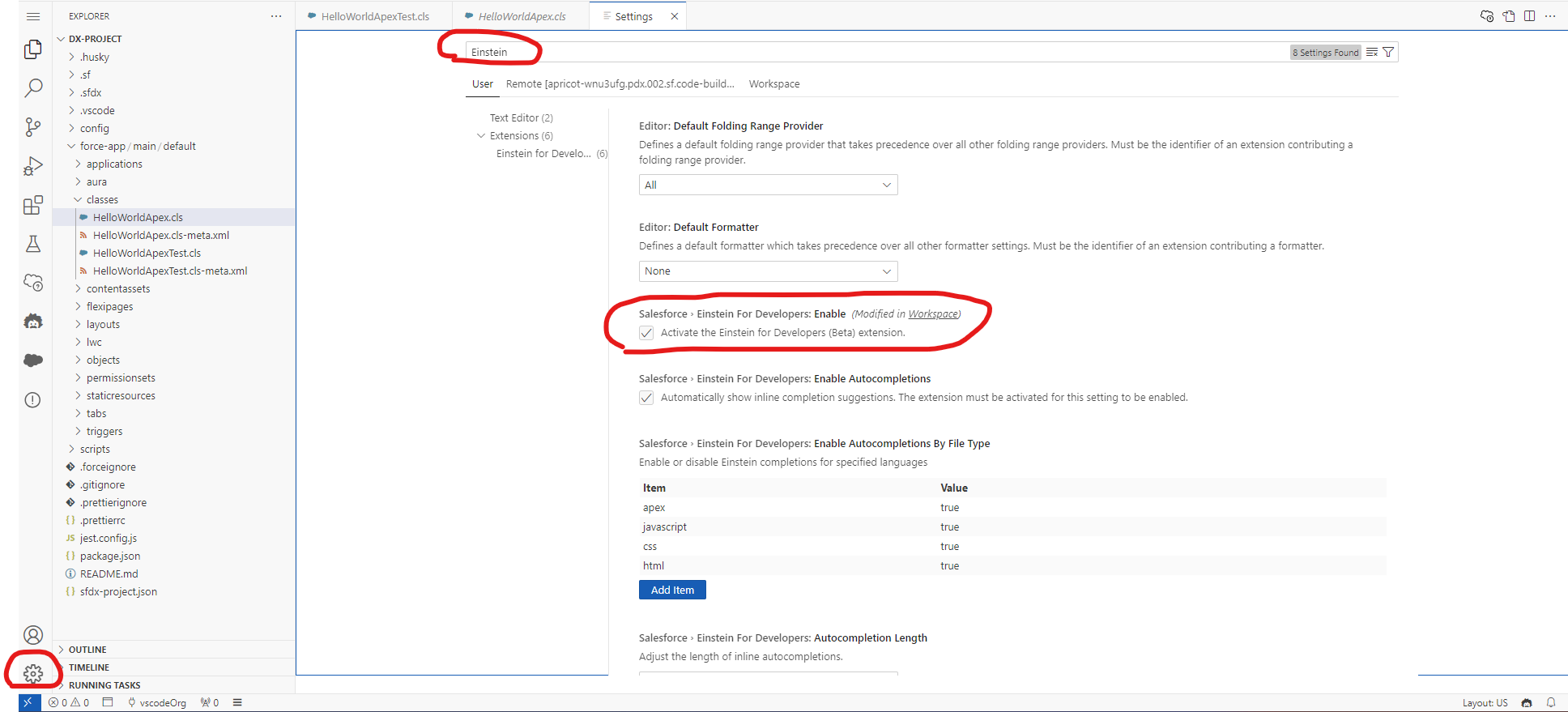This screenshot has height=712, width=1568.
Task: Collapse the DX-PROJECT root folder
Action: coord(61,39)
